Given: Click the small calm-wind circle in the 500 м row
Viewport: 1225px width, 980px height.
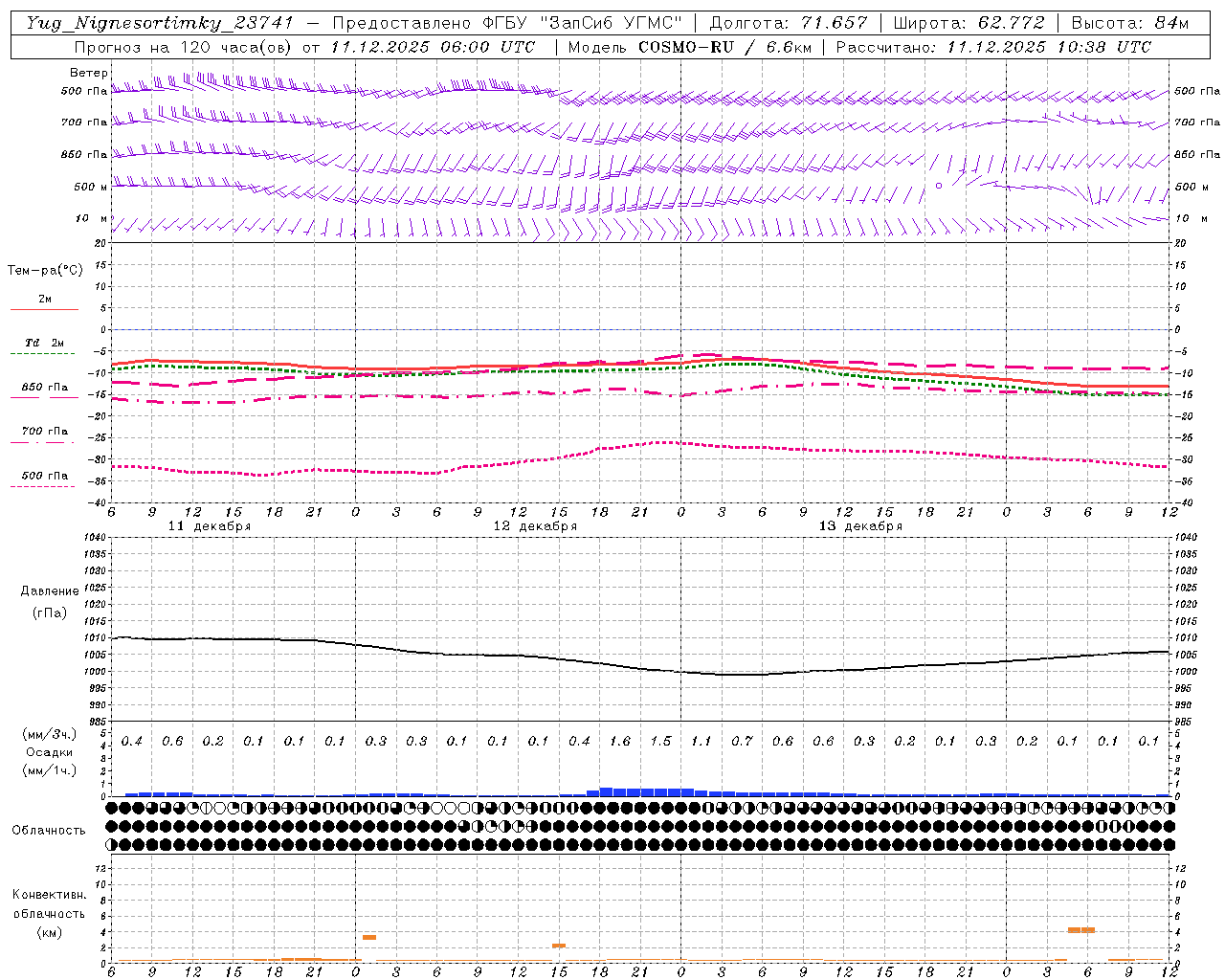Looking at the screenshot, I should coord(939,186).
